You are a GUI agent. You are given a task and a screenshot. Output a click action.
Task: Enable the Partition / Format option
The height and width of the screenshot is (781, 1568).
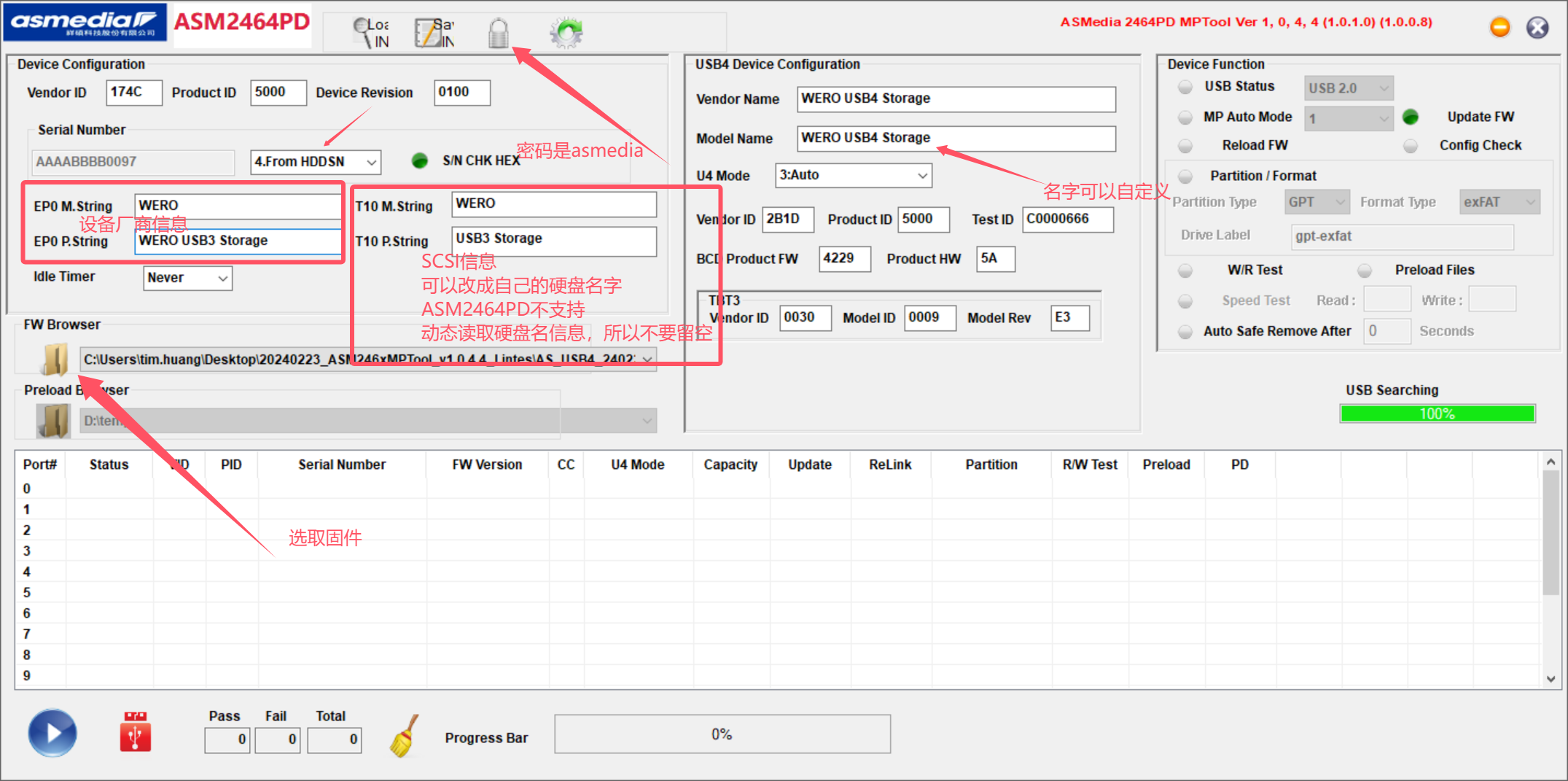[1185, 176]
